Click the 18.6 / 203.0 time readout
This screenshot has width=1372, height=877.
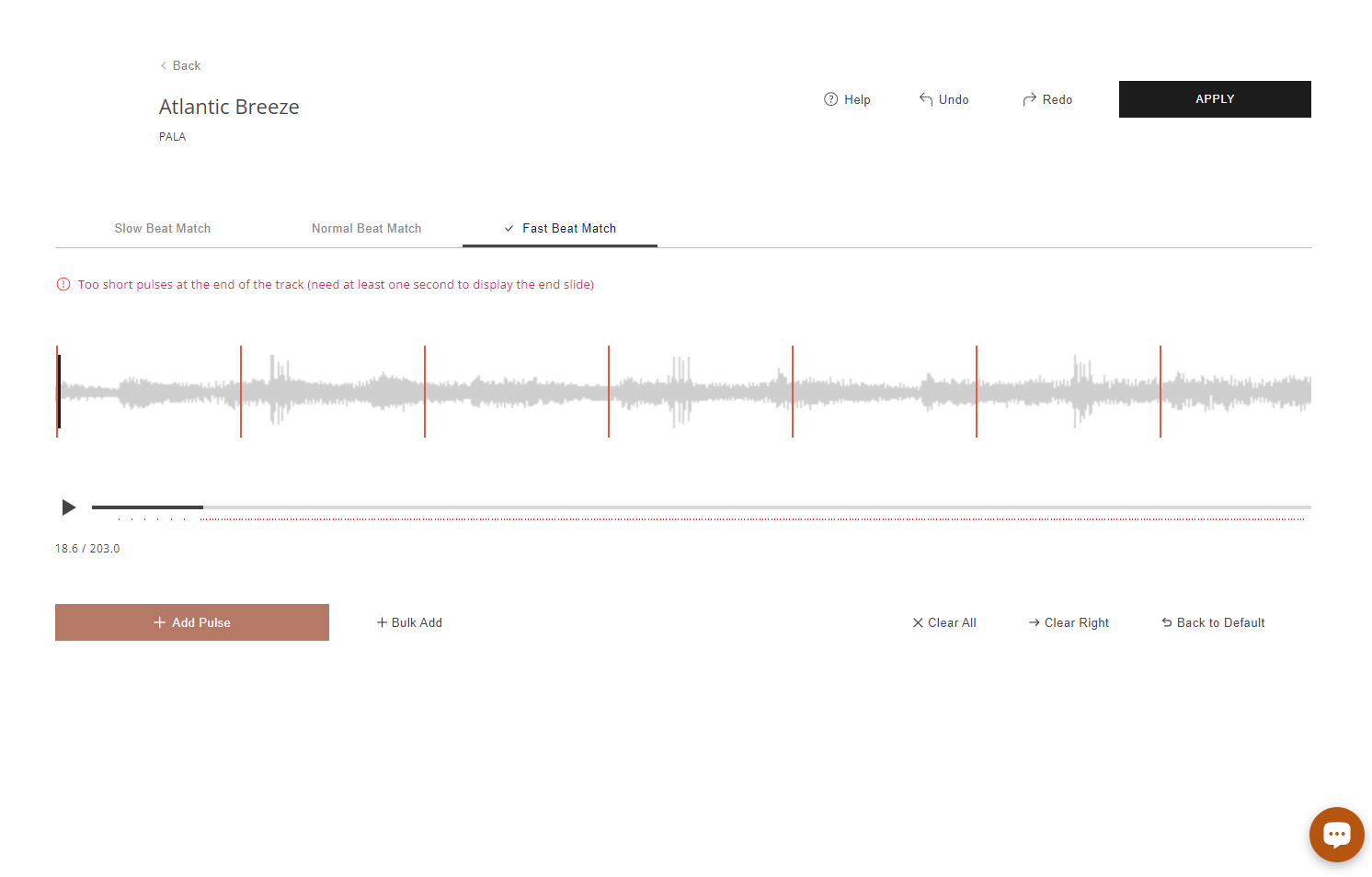coord(87,549)
